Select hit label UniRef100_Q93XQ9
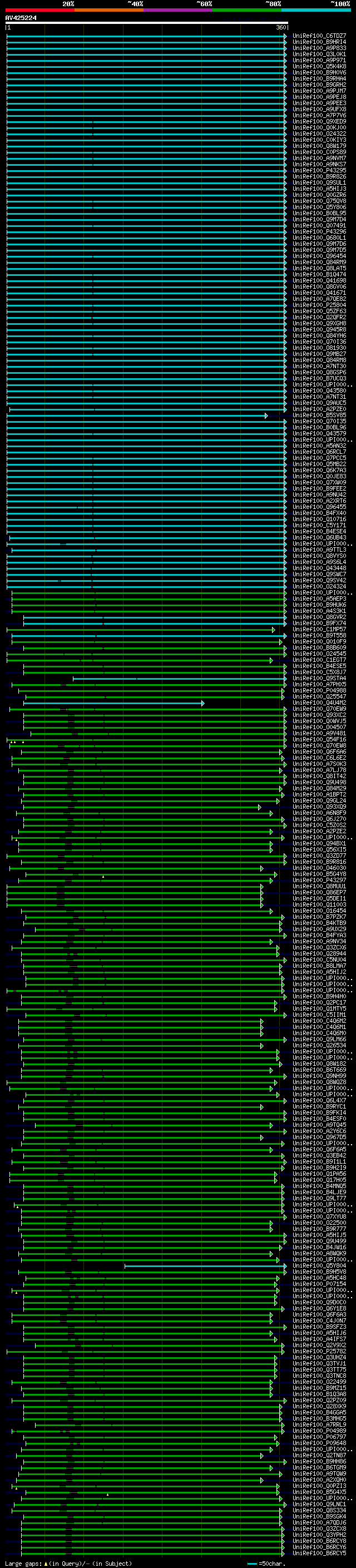 pyautogui.click(x=319, y=807)
